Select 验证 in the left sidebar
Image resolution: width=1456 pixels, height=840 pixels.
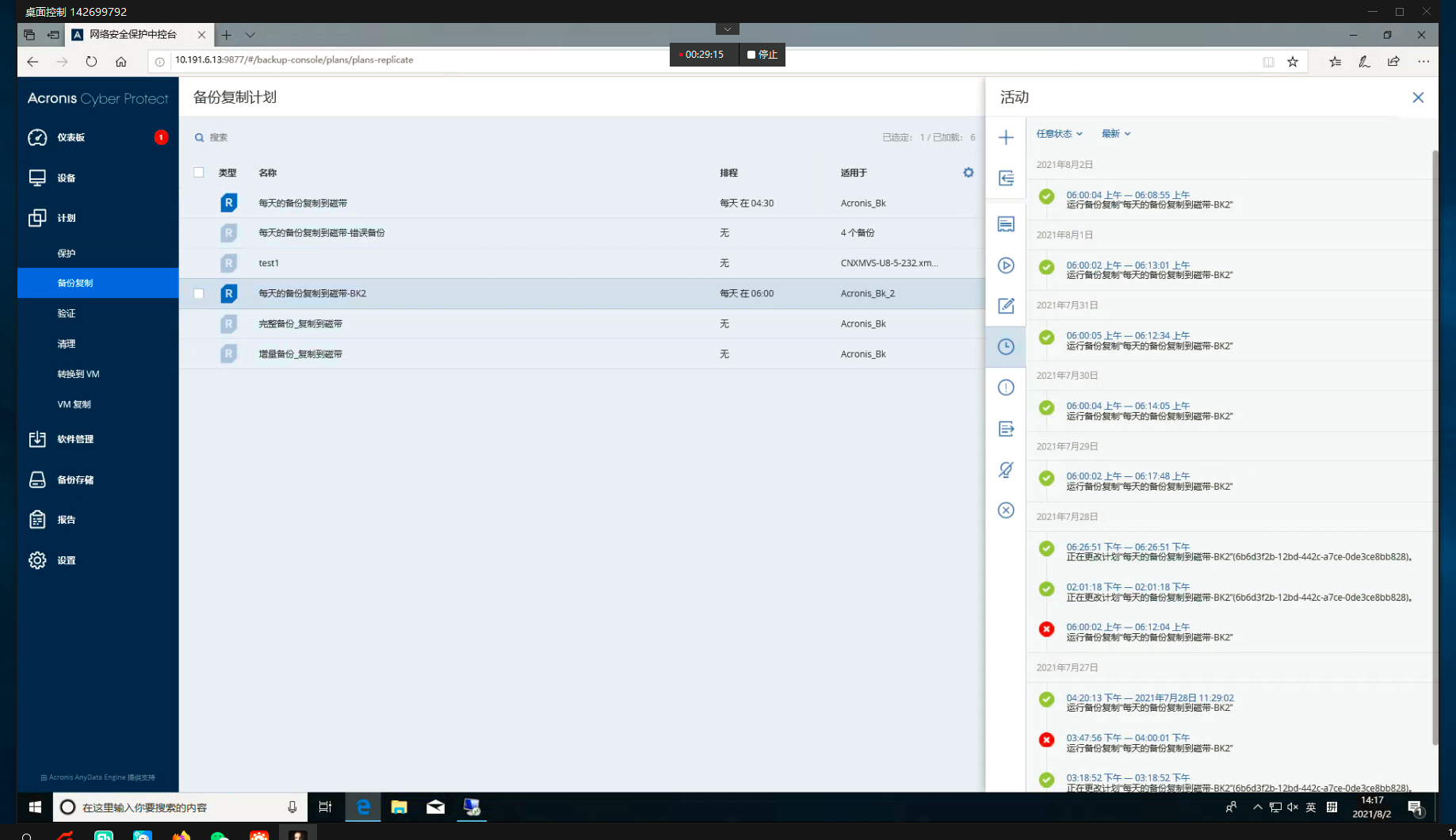click(67, 314)
